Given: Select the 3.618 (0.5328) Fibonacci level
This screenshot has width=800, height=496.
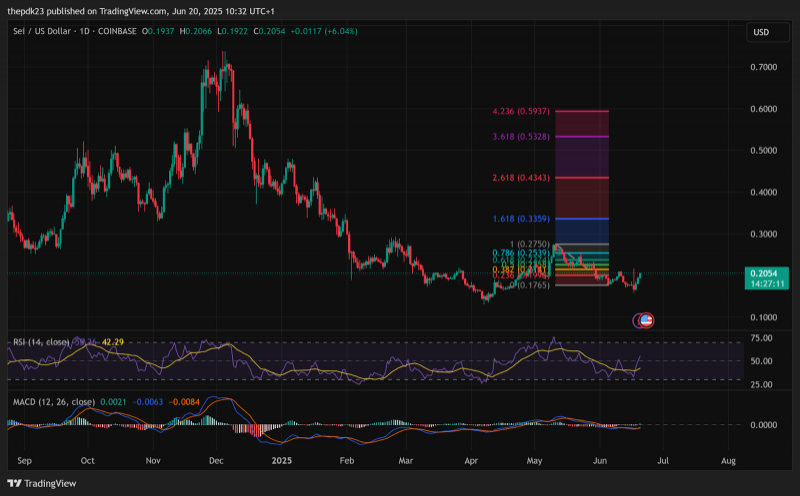Looking at the screenshot, I should pos(521,137).
